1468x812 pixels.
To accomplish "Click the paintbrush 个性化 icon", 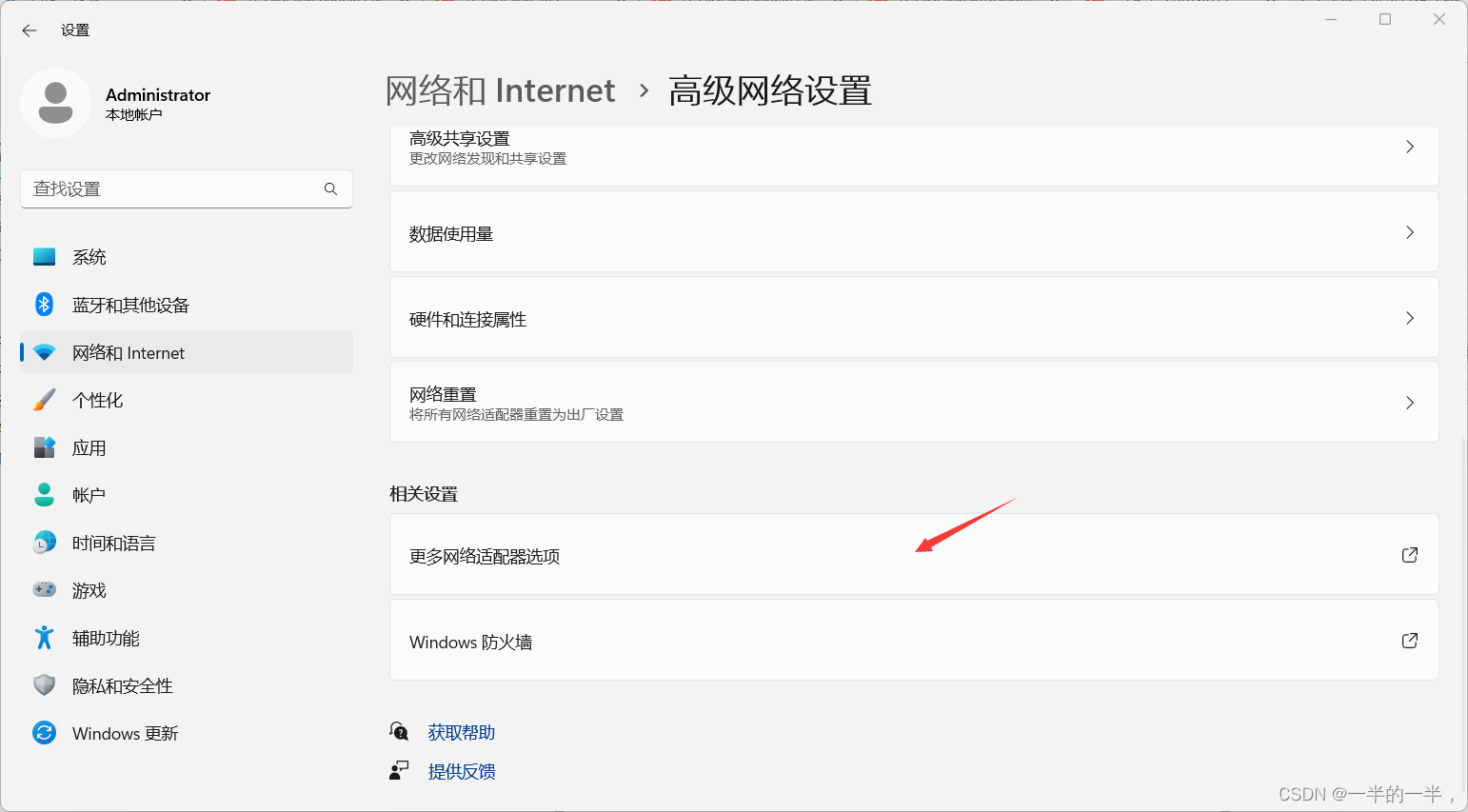I will (44, 400).
